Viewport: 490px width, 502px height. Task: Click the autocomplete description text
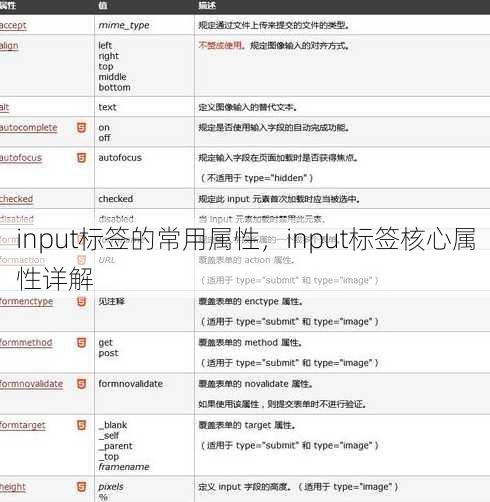(x=274, y=128)
